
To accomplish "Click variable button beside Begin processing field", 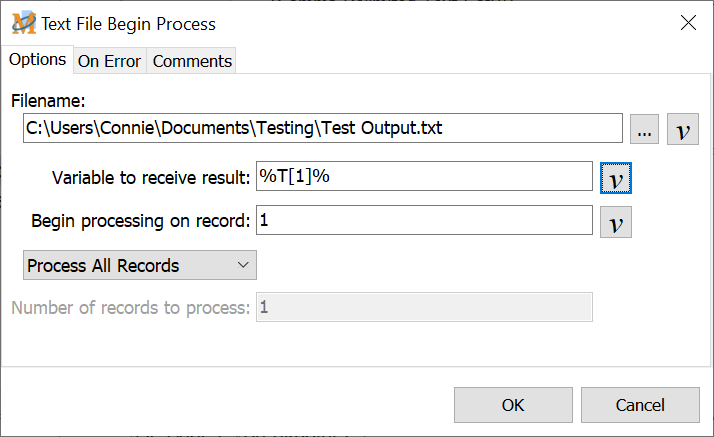I will click(x=616, y=221).
